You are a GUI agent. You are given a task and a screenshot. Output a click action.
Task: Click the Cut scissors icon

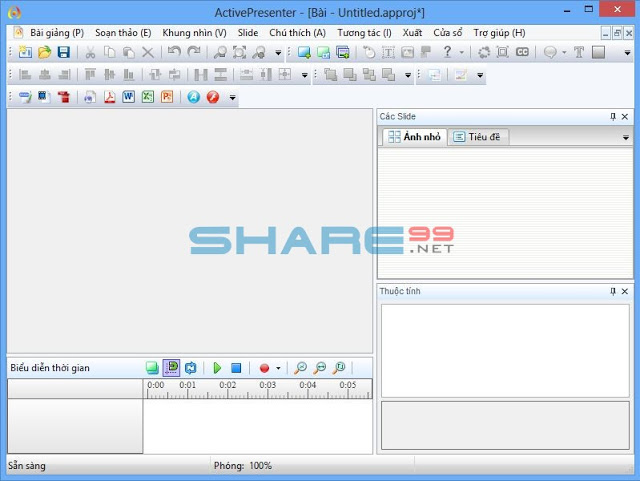90,52
